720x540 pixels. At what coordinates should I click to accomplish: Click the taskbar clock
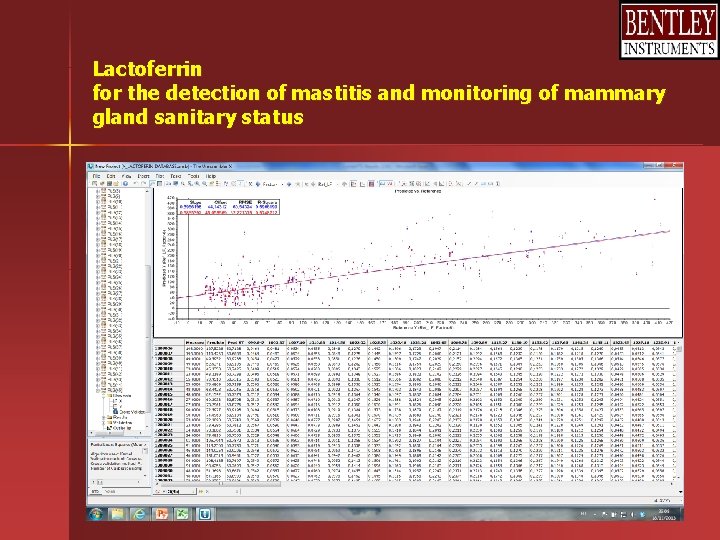pyautogui.click(x=664, y=514)
